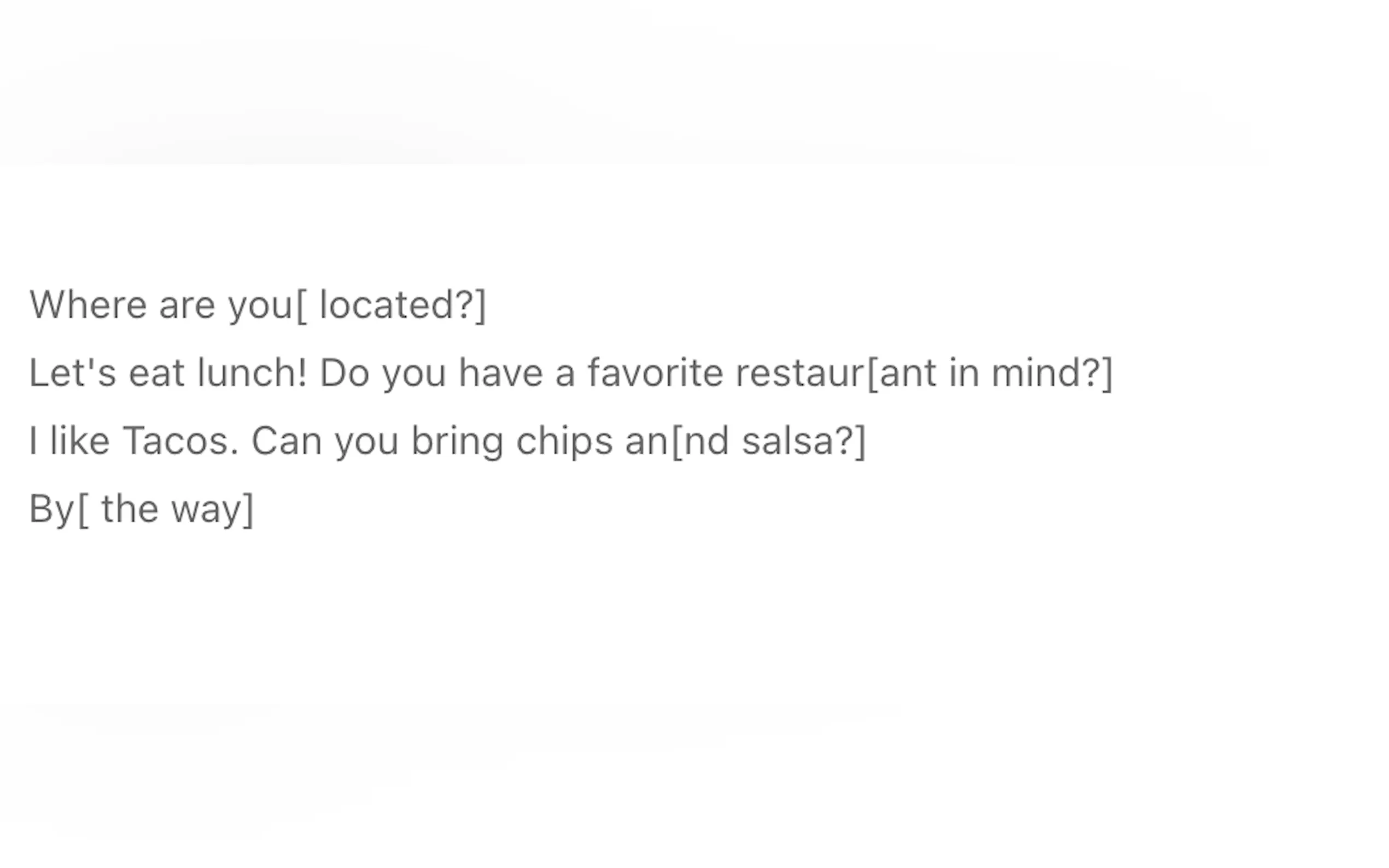
Task: Place cursor on the word "lunch!"
Action: tap(252, 373)
